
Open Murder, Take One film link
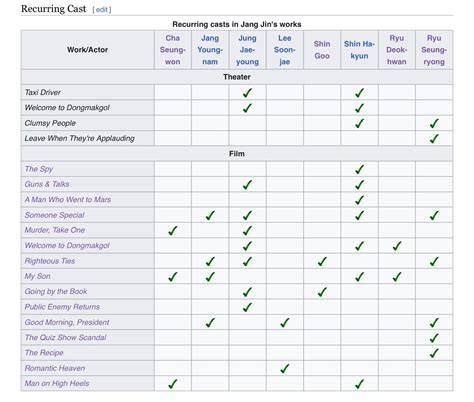(55, 230)
